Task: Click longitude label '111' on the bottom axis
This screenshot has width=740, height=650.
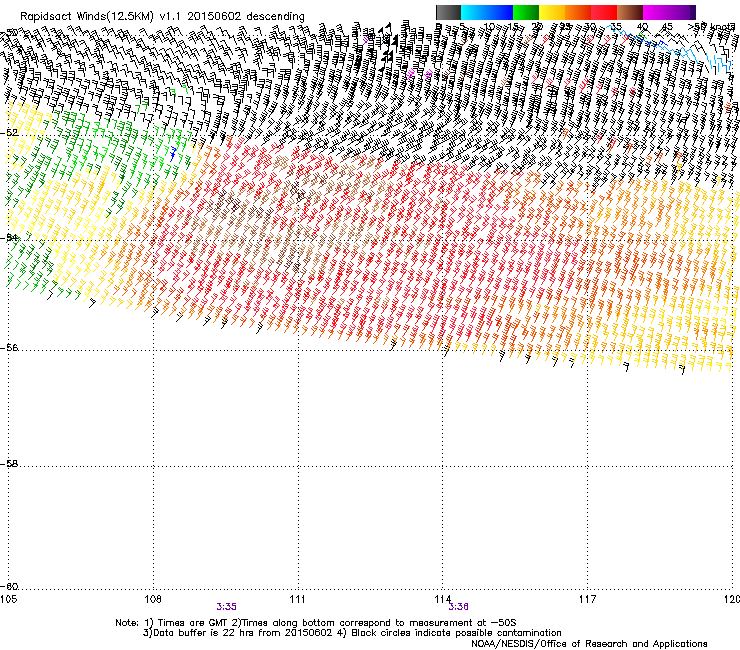Action: tap(297, 599)
